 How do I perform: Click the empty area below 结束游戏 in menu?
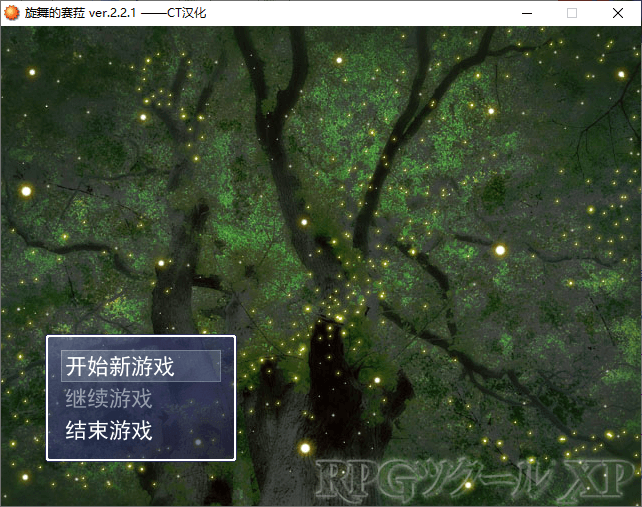[x=140, y=451]
